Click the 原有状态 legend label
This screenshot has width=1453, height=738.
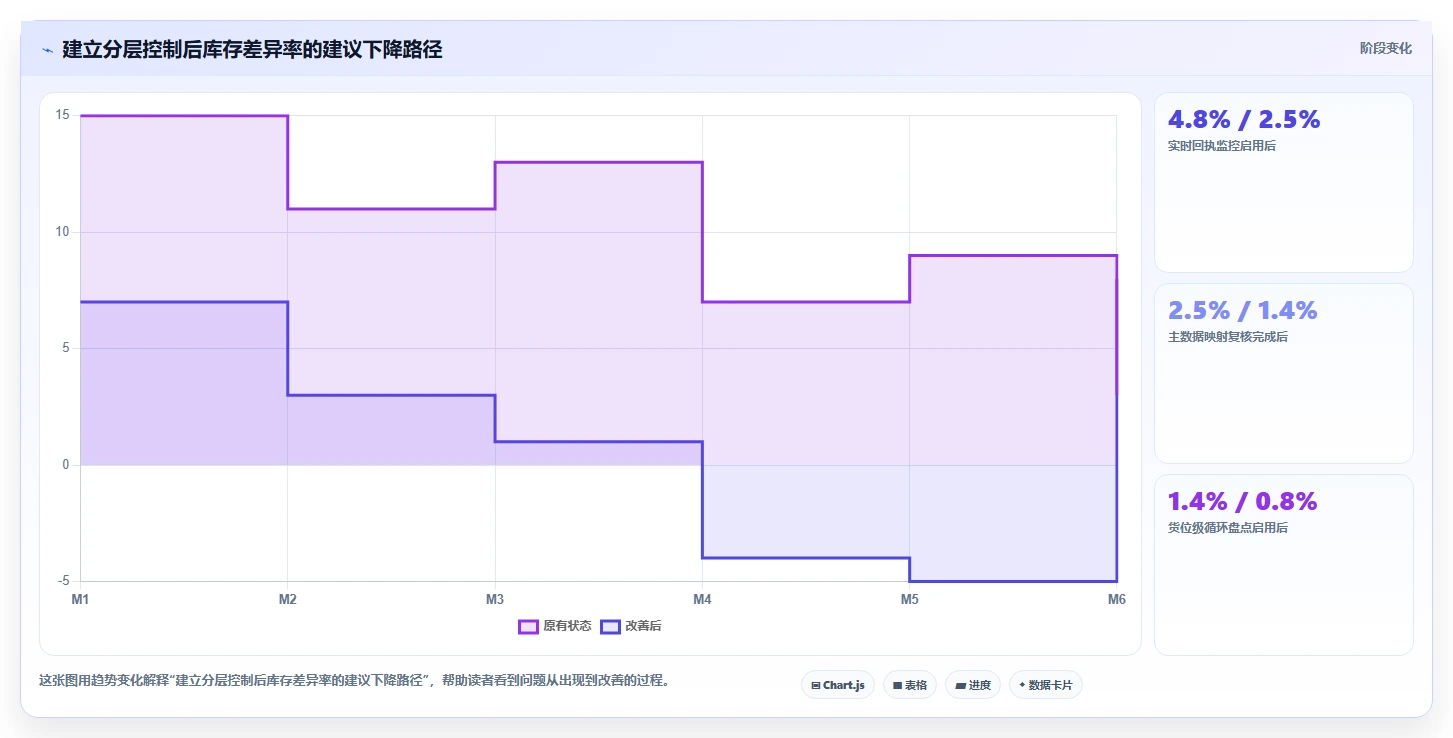[x=567, y=627]
